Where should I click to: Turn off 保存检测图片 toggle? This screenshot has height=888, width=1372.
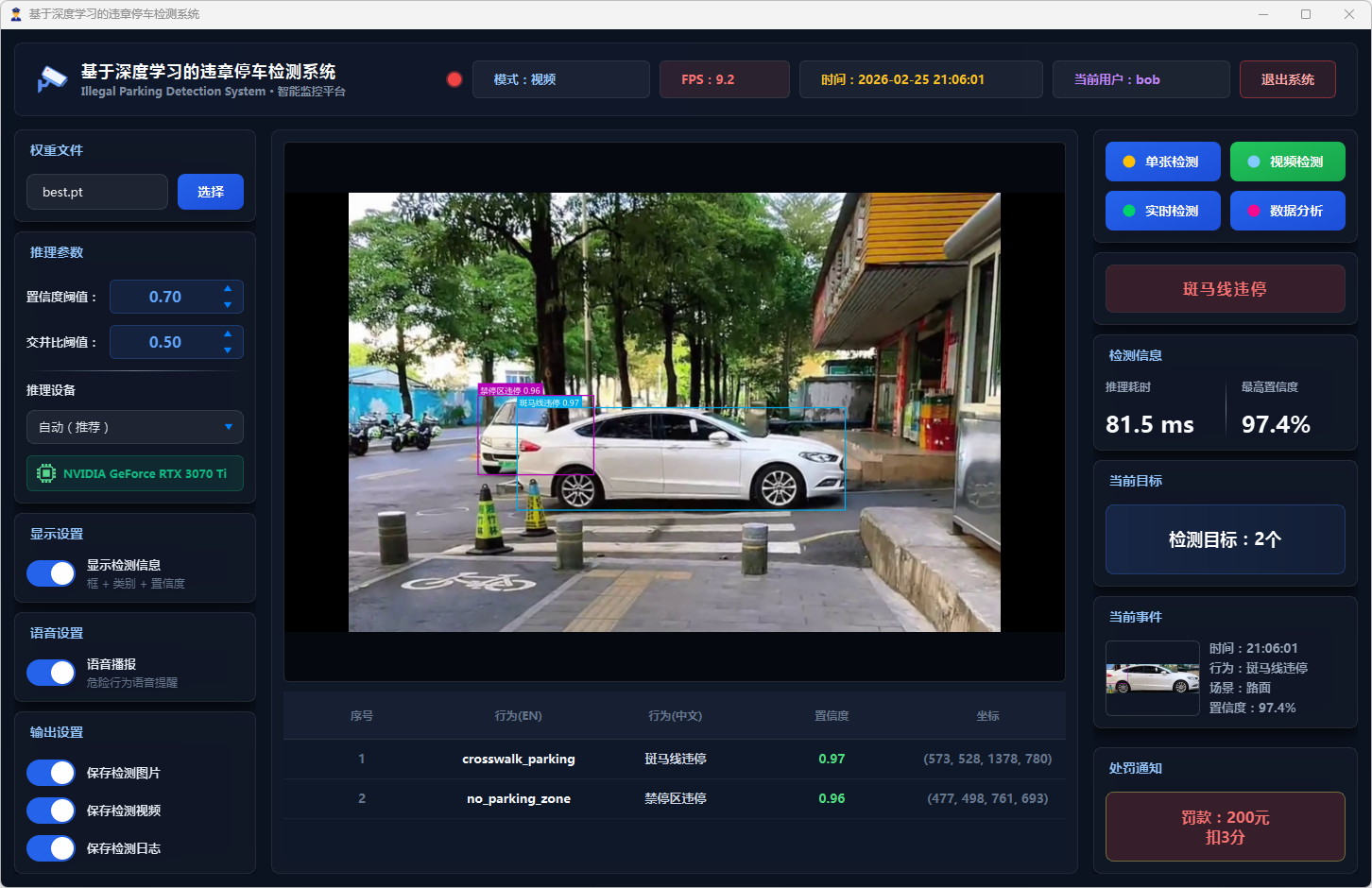(51, 773)
